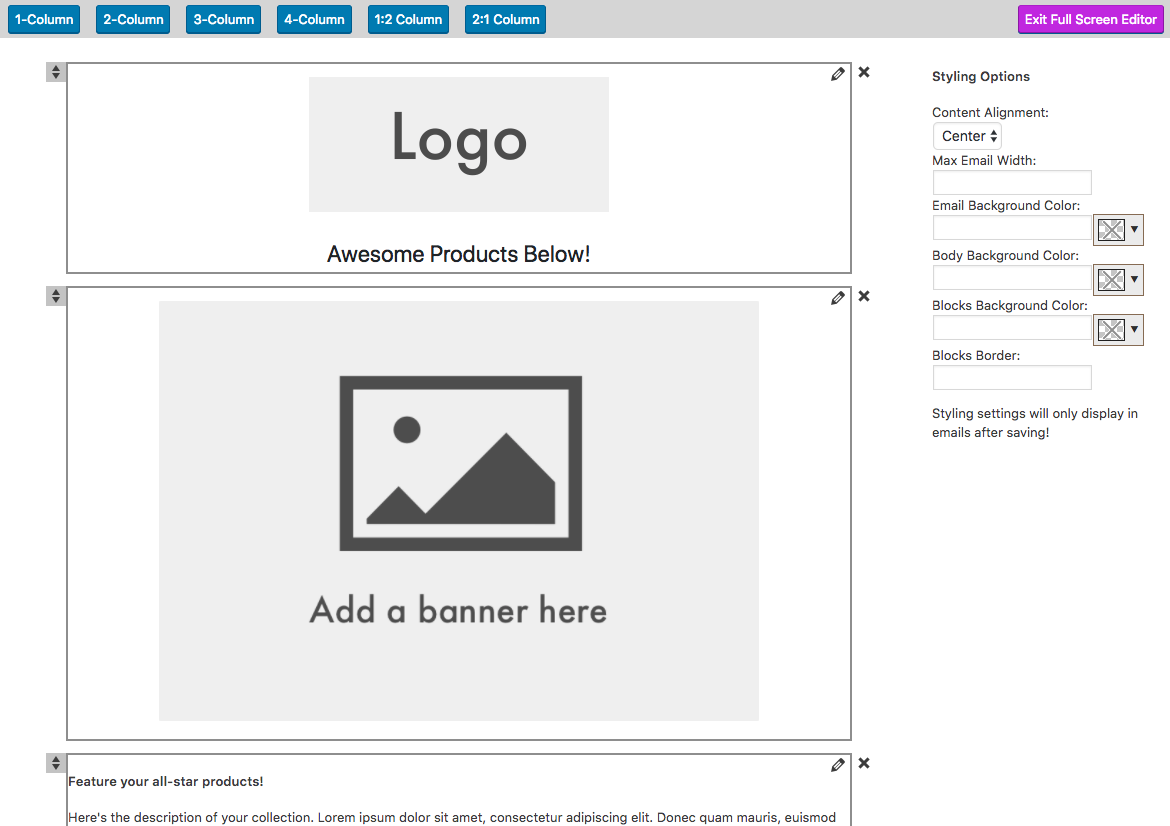1170x826 pixels.
Task: Open the Blocks Background Color swatch
Action: click(1111, 330)
